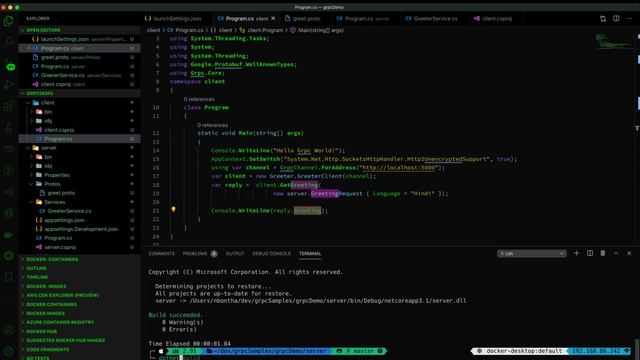Follow the http://localhost:5000 link in code
The height and width of the screenshot is (360, 640).
coord(400,168)
